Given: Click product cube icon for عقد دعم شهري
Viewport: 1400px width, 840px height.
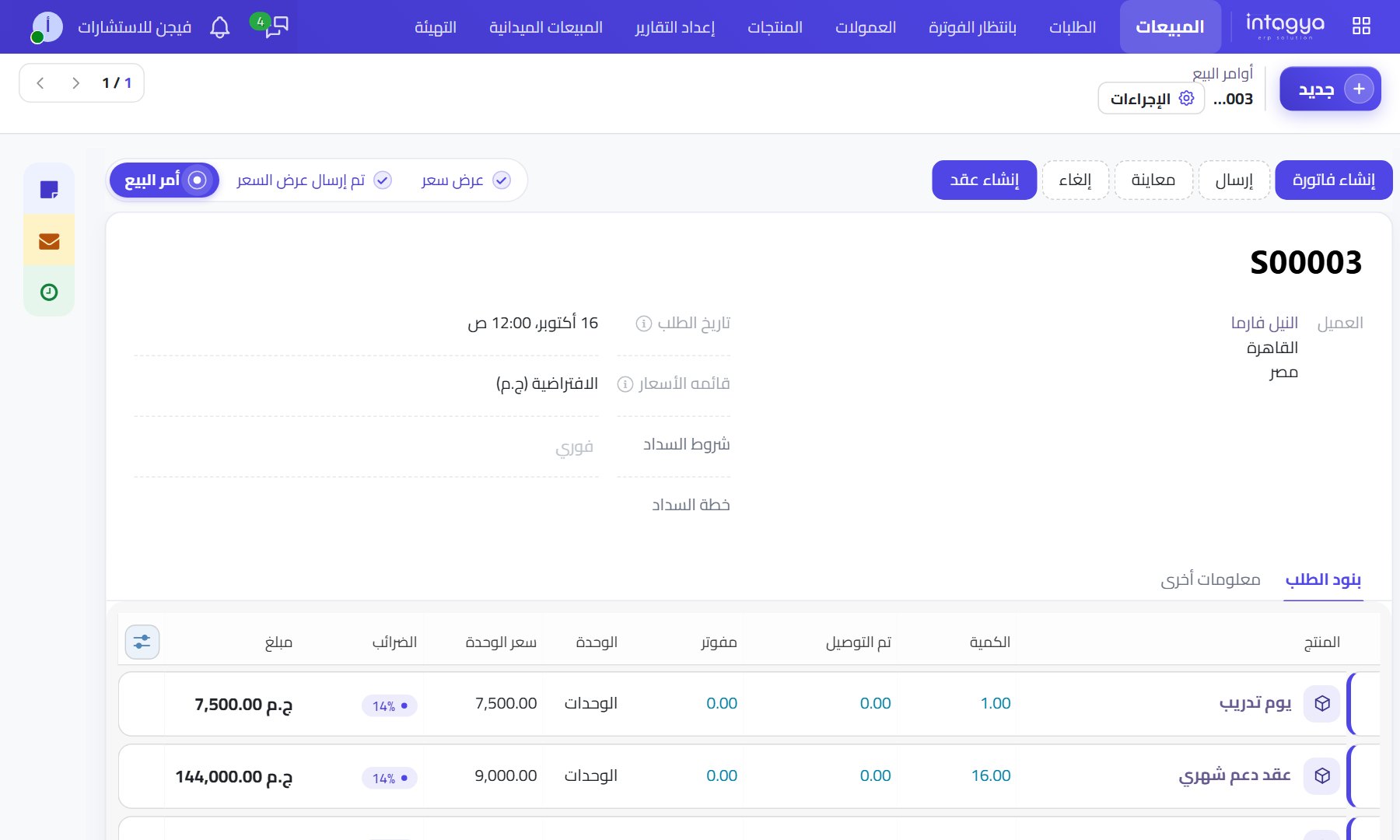Looking at the screenshot, I should click(1321, 776).
